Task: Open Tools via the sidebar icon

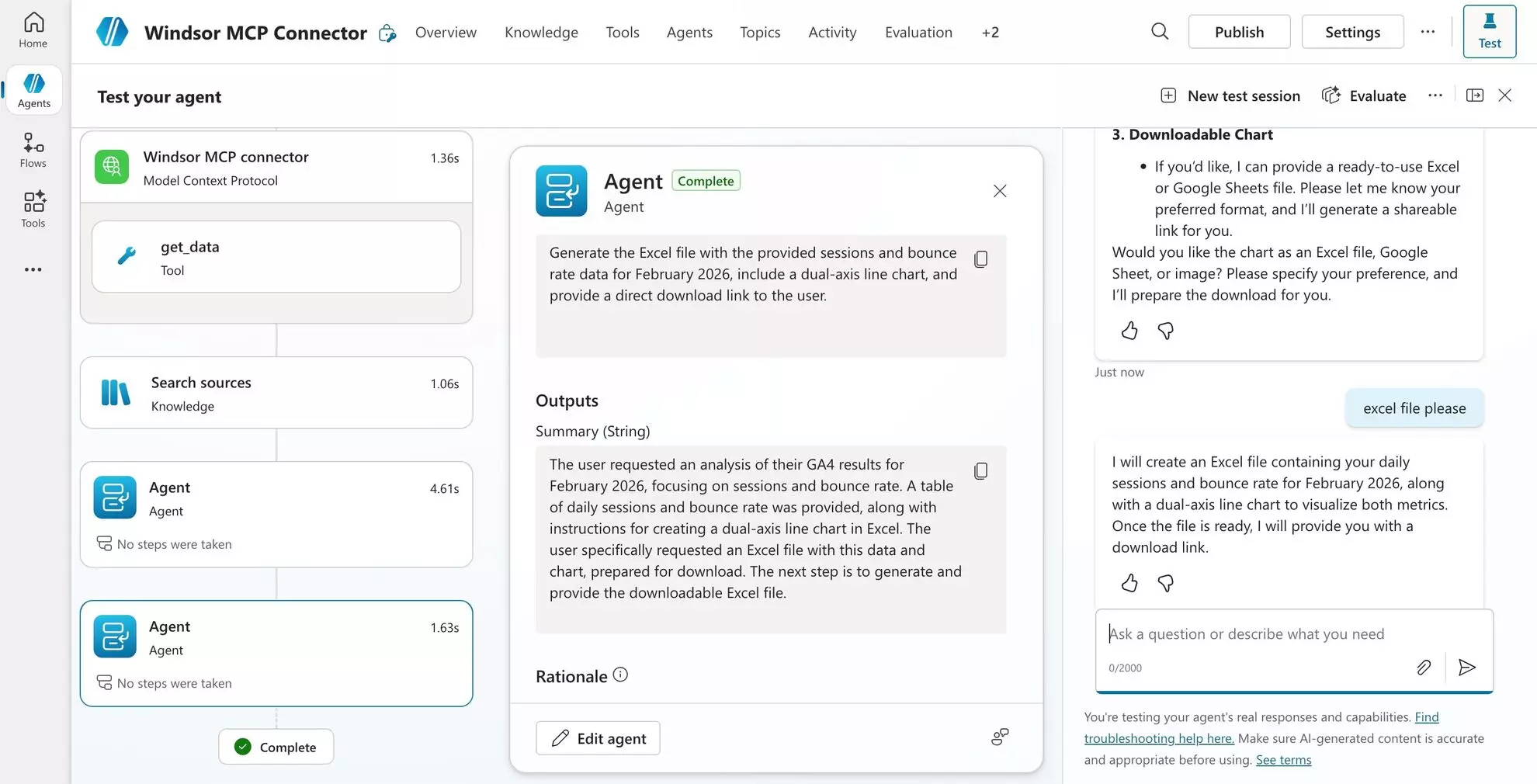Action: click(32, 208)
